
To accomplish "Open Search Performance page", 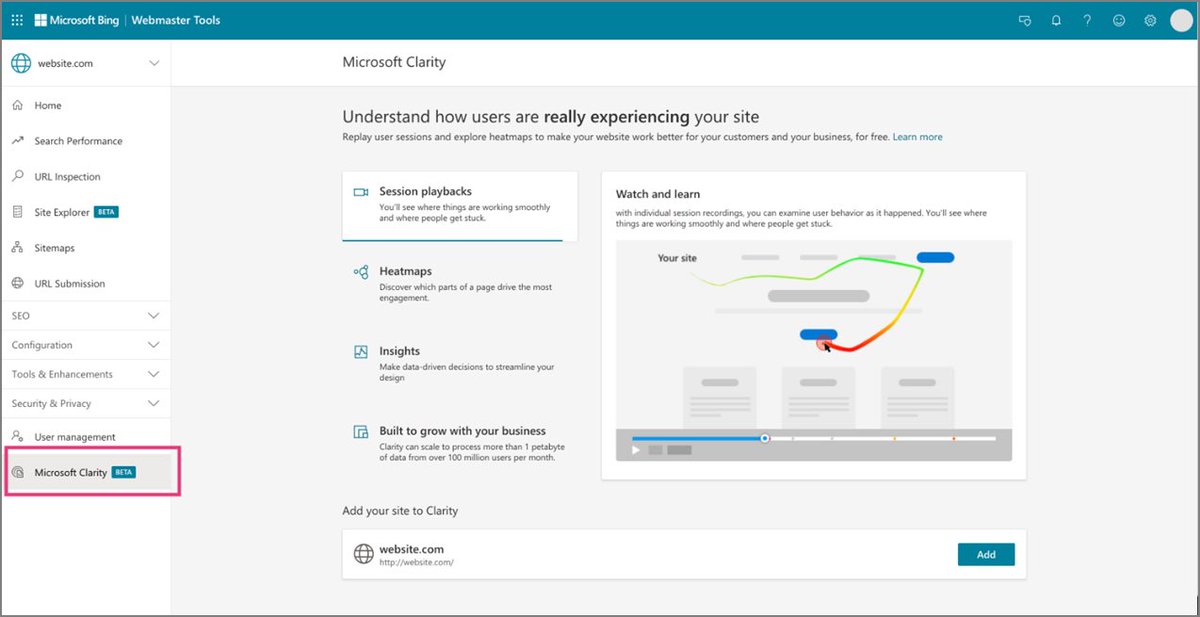I will 86,141.
